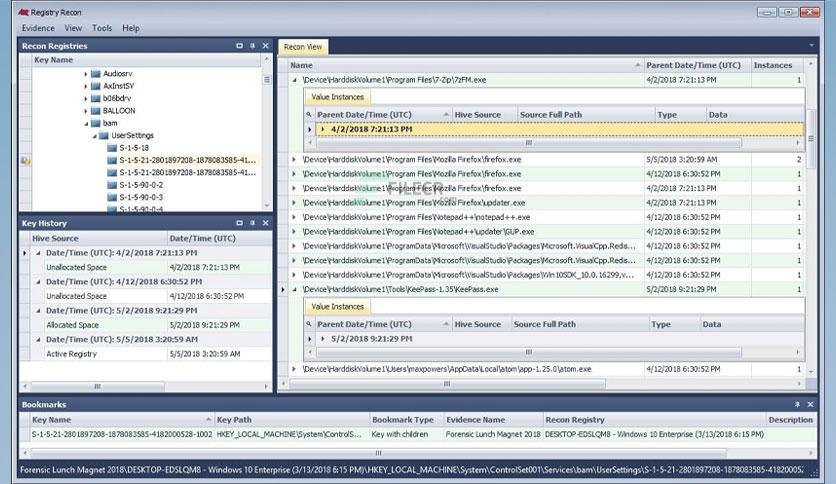The height and width of the screenshot is (484, 836).
Task: Open Value Instances tab under 7zFM.exe
Action: coord(337,97)
